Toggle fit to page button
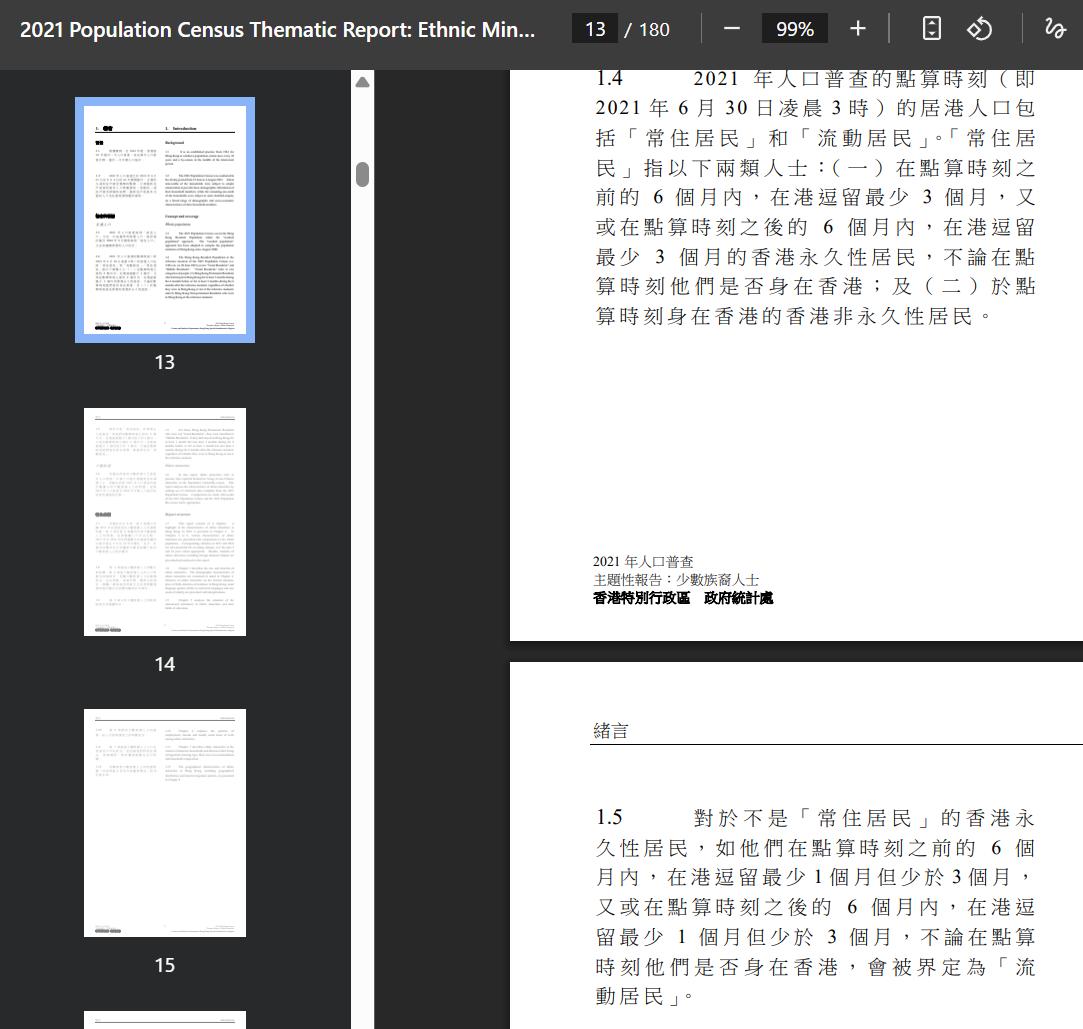 (932, 29)
